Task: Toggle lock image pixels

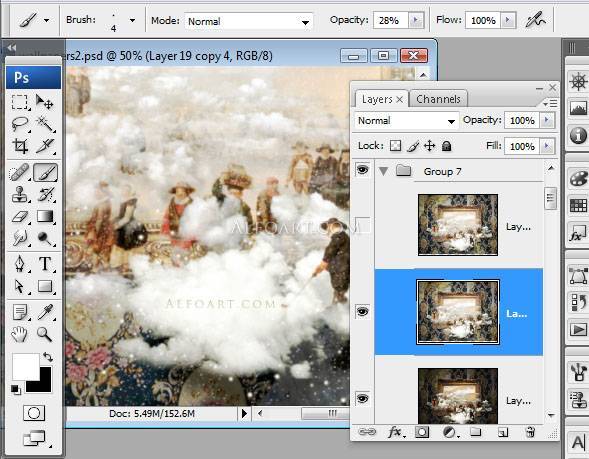Action: pos(412,146)
